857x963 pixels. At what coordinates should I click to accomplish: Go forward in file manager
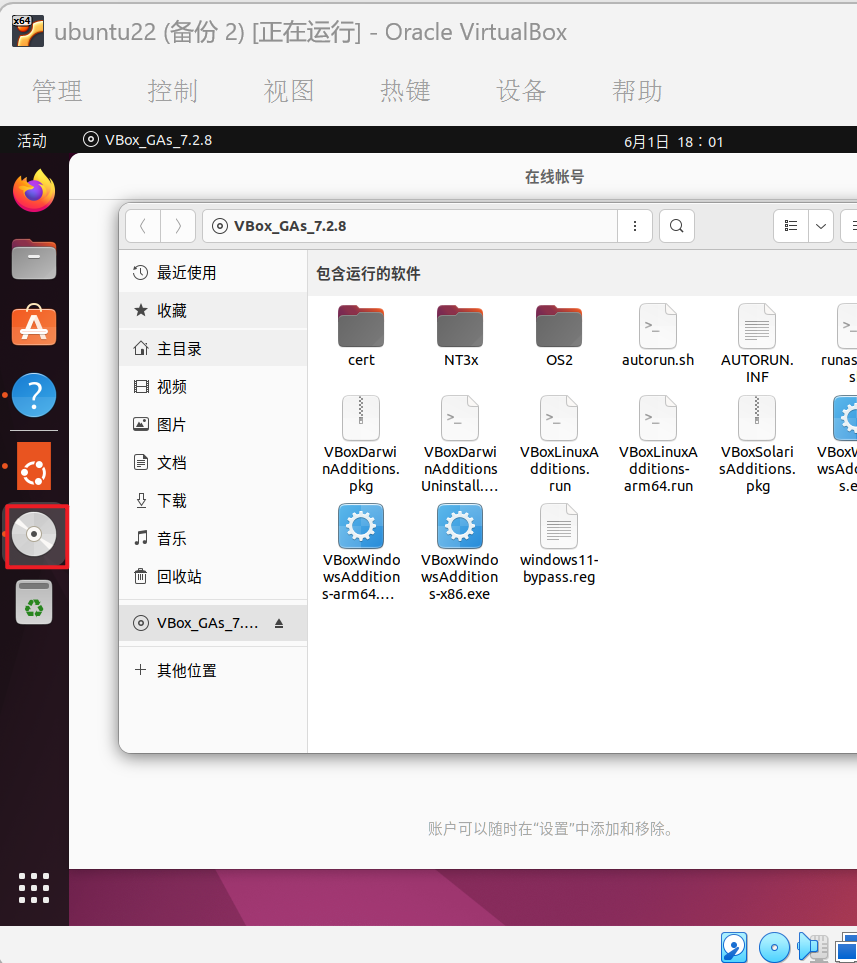178,226
